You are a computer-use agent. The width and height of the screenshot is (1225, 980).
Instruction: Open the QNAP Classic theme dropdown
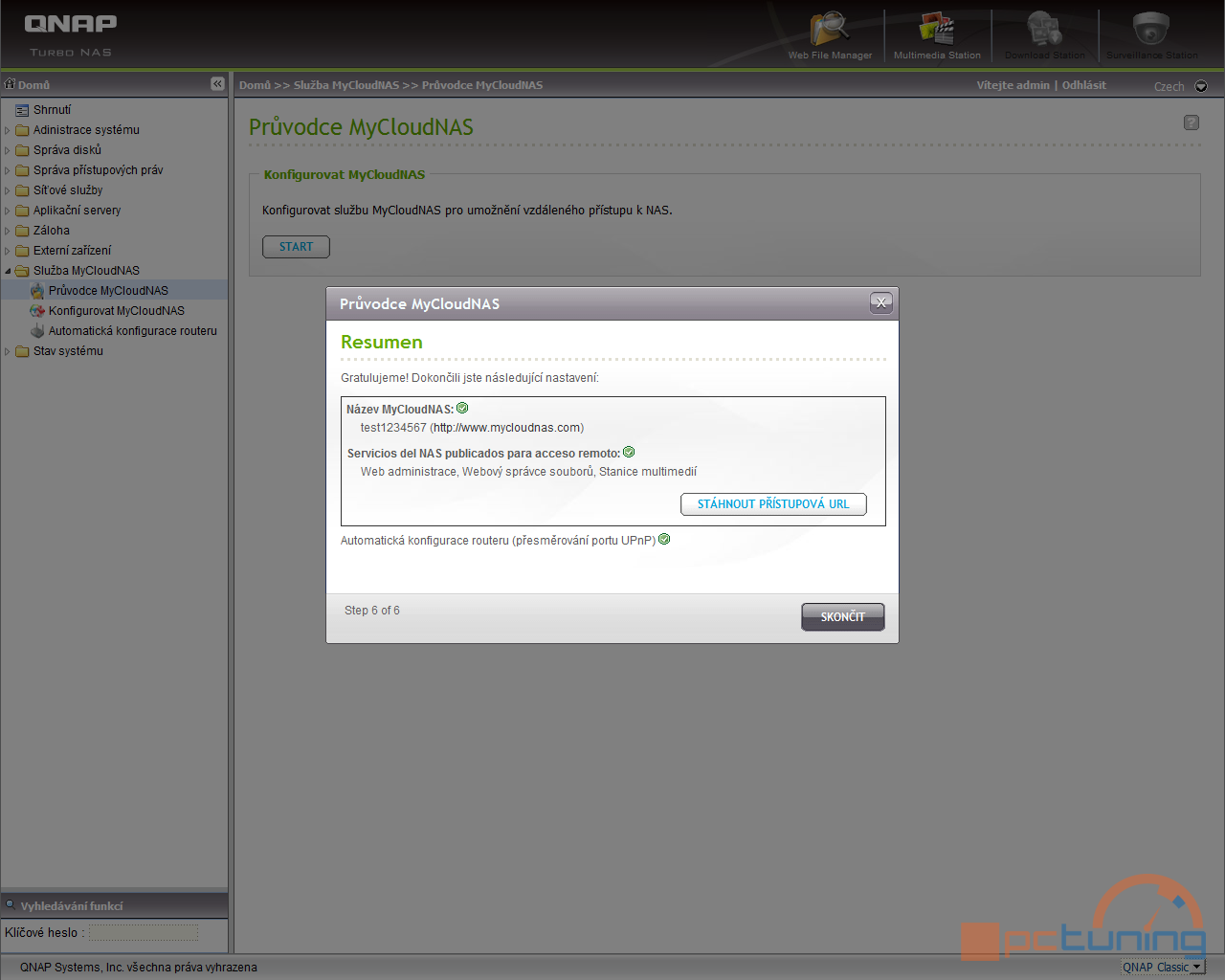pos(1162,967)
